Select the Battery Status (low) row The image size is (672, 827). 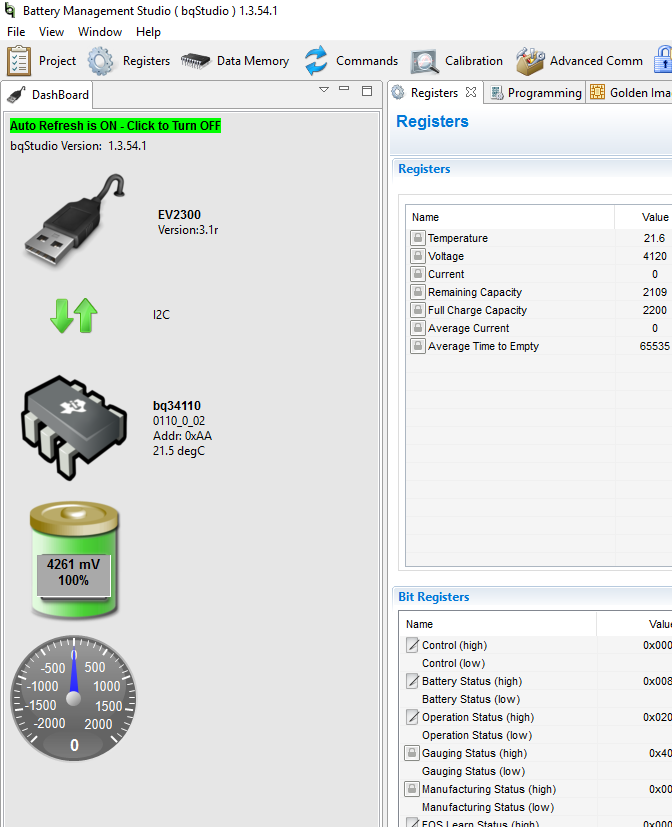coord(535,699)
